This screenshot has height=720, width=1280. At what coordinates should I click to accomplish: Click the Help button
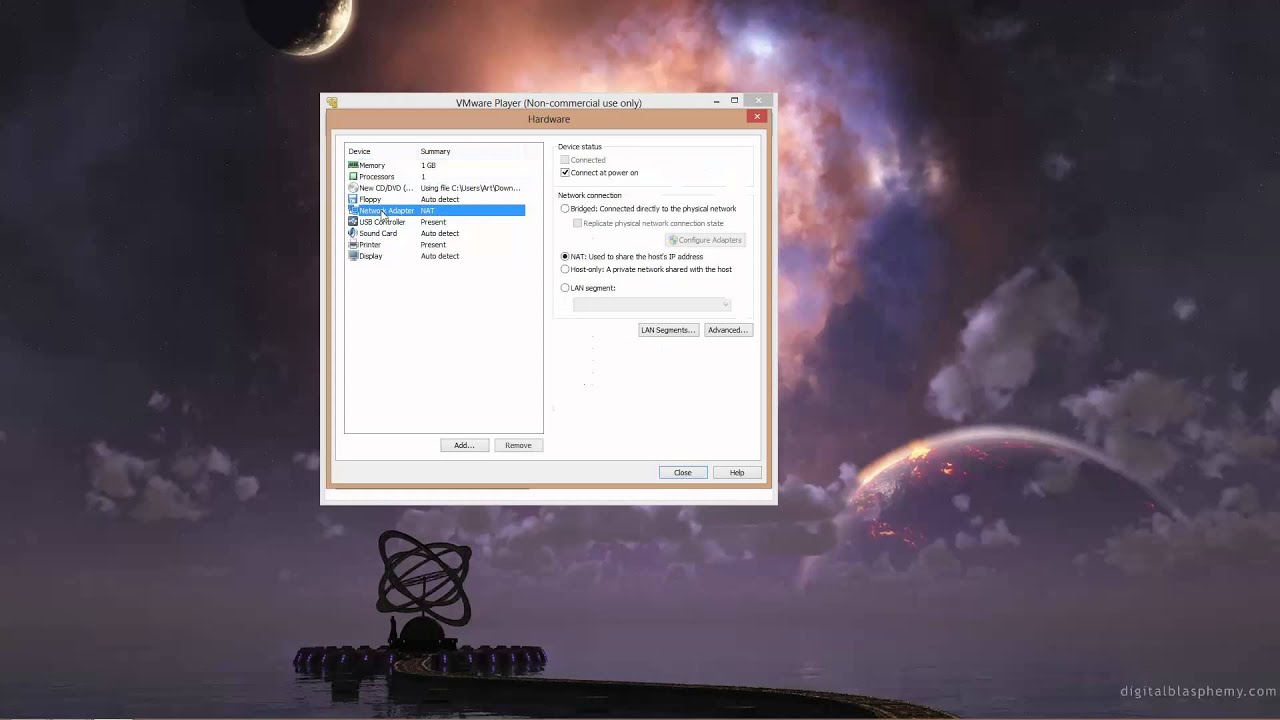pyautogui.click(x=737, y=472)
